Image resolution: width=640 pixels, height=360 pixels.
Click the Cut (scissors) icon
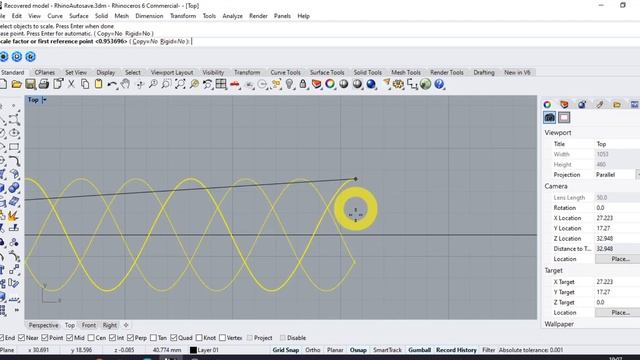[71, 84]
